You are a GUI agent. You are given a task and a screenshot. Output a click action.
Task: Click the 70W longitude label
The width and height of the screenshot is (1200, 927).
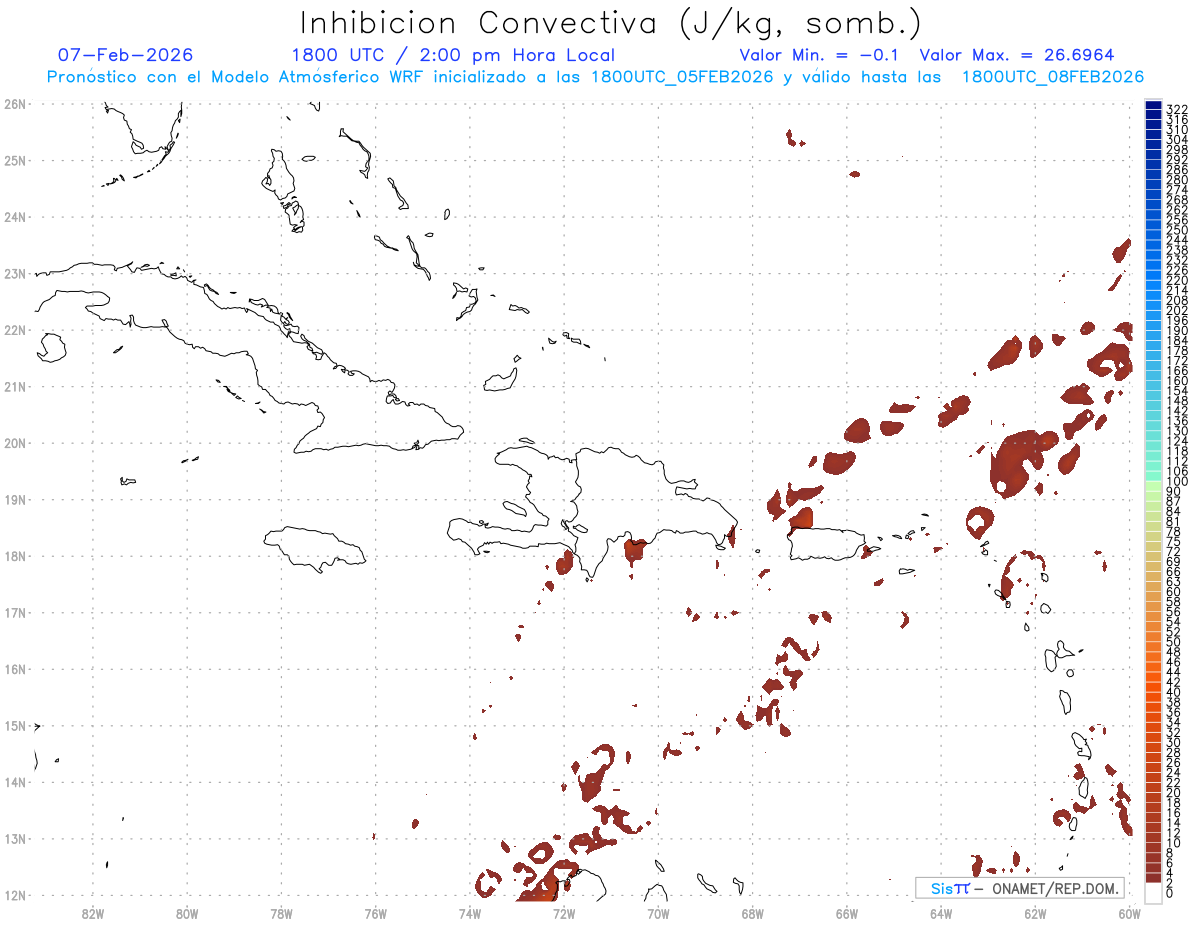point(658,913)
